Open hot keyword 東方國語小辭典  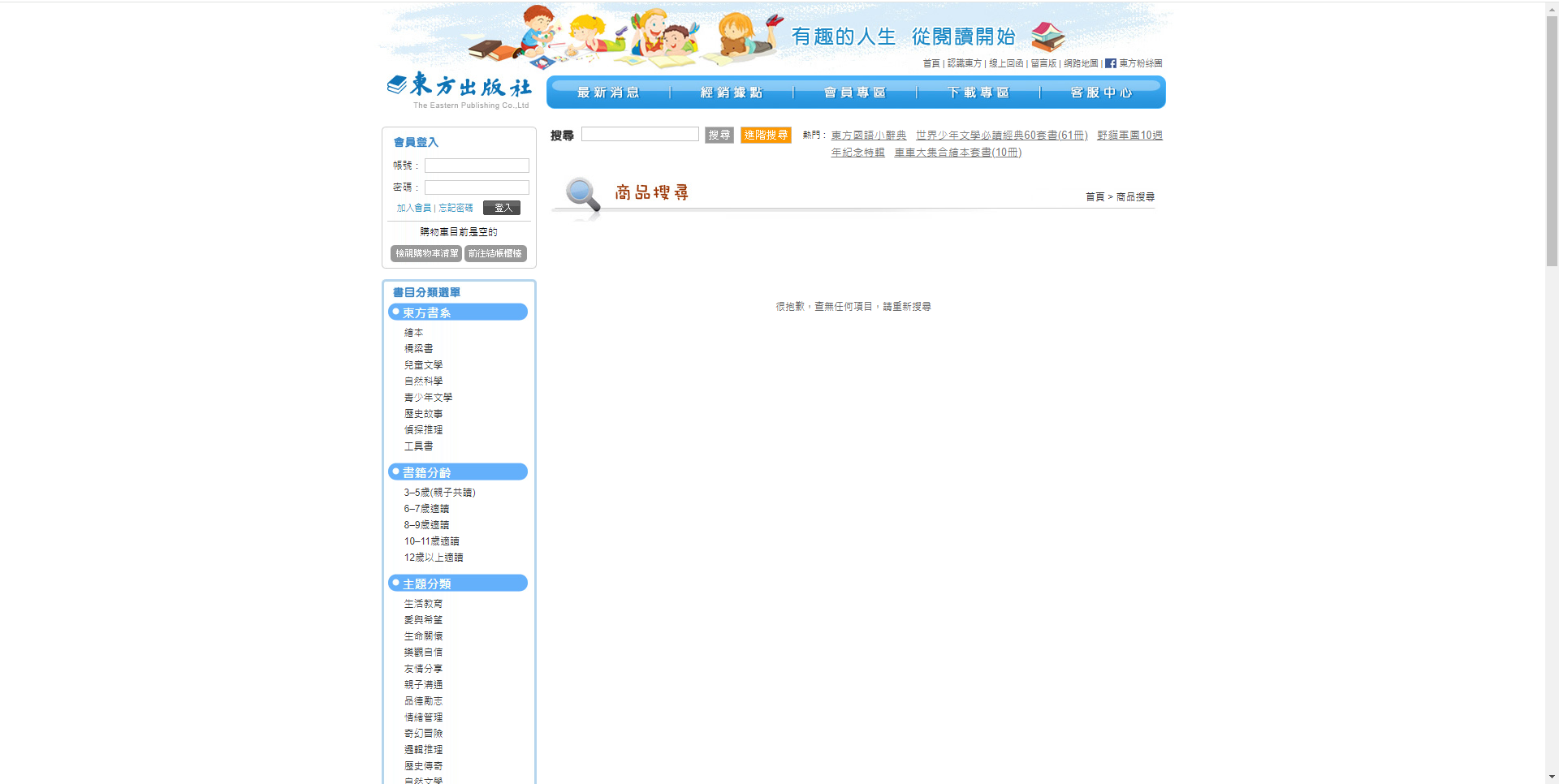pyautogui.click(x=869, y=136)
